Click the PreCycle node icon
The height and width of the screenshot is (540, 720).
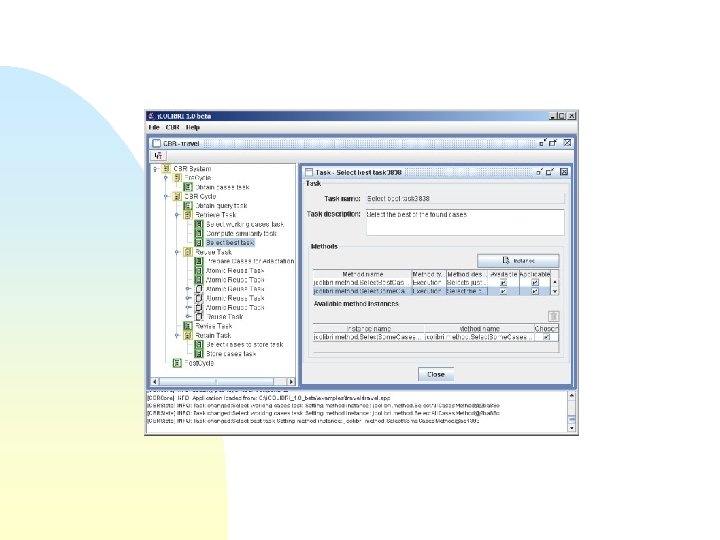177,178
